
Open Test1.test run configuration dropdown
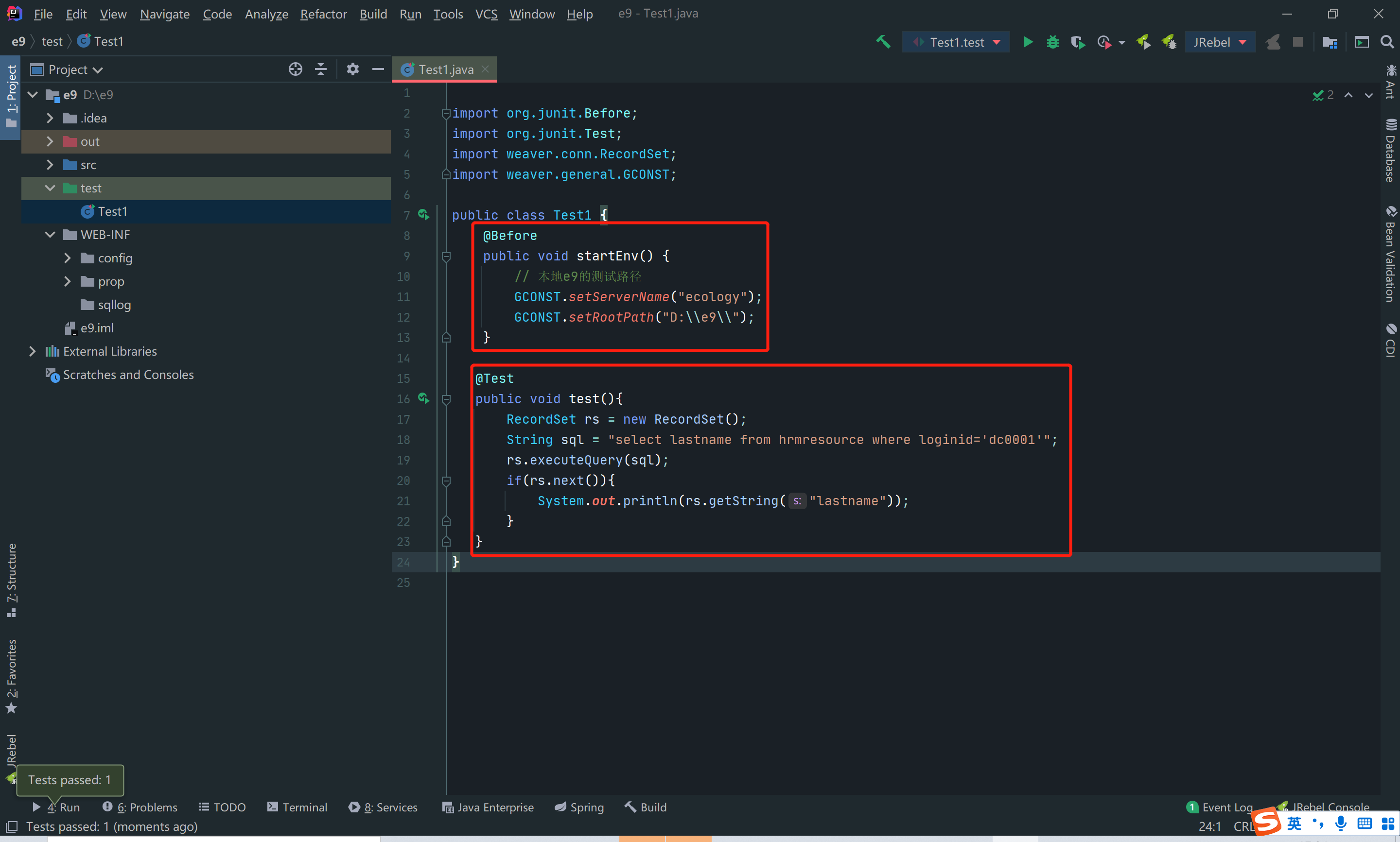tap(956, 42)
